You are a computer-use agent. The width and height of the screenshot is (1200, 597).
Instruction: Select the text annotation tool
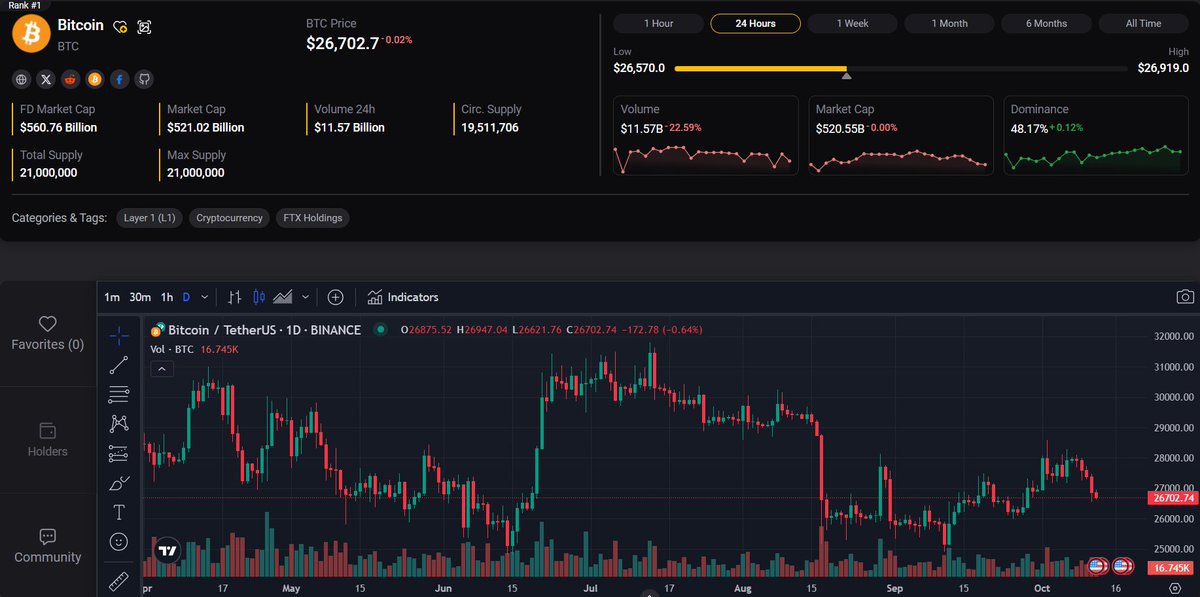coord(119,512)
